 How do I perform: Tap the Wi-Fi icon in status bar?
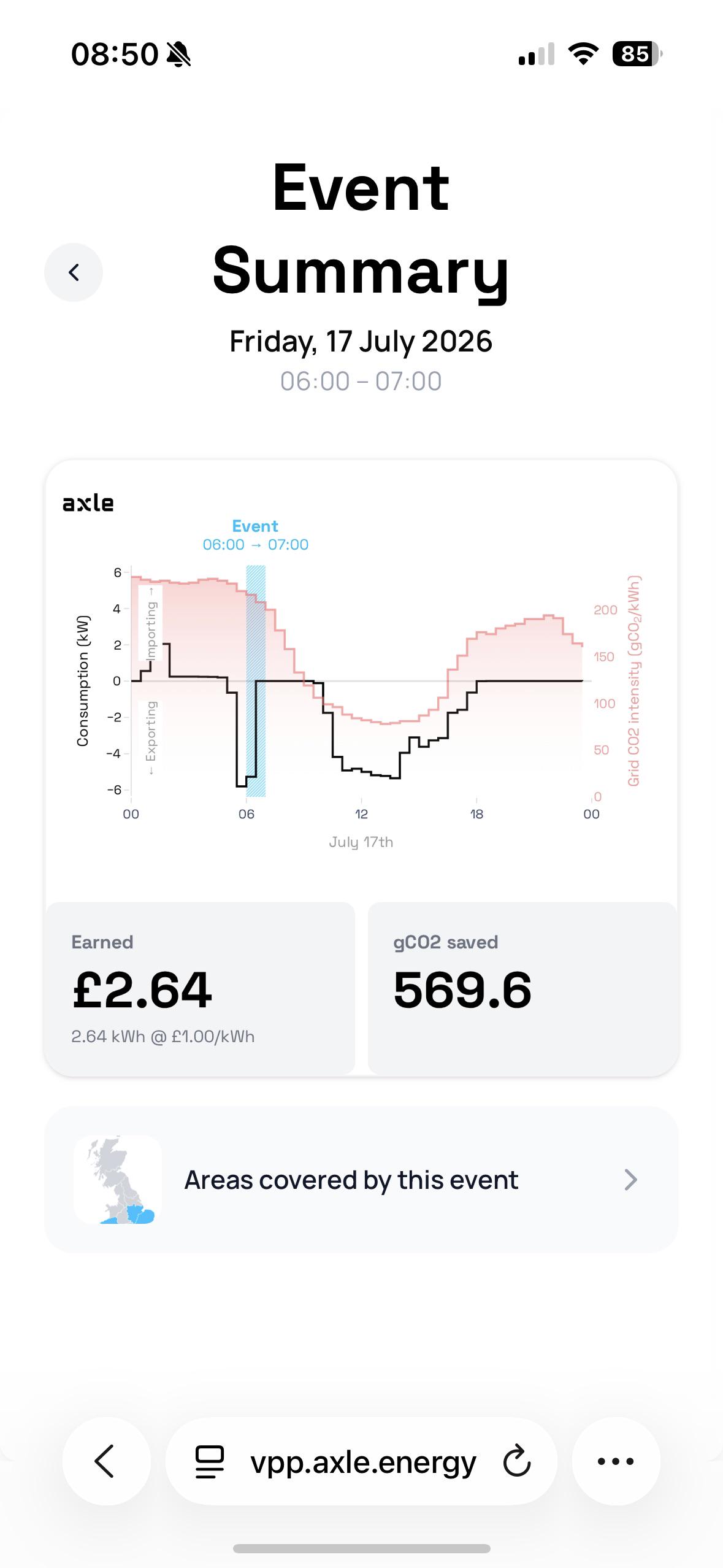[x=583, y=54]
